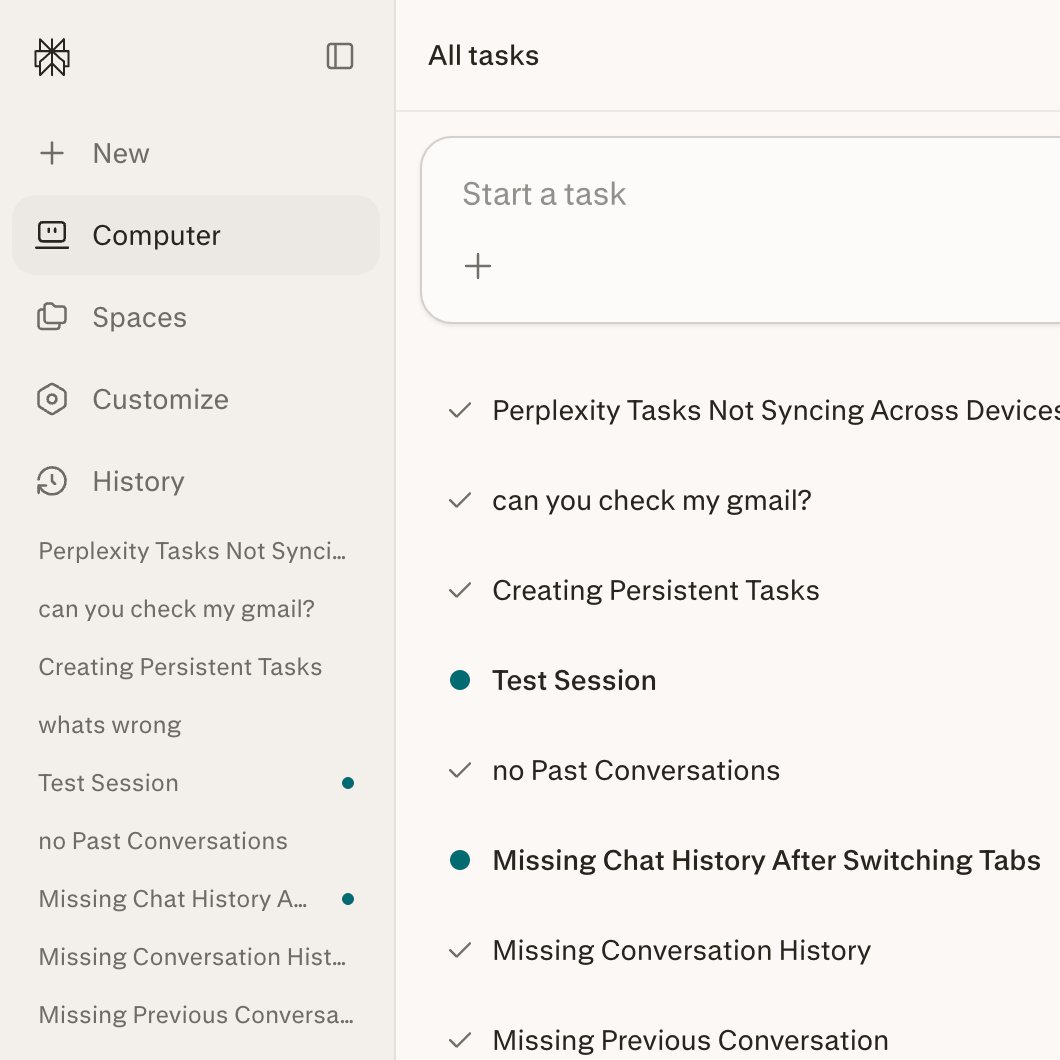Click the Computer laptop icon
Viewport: 1060px width, 1060px height.
point(52,235)
